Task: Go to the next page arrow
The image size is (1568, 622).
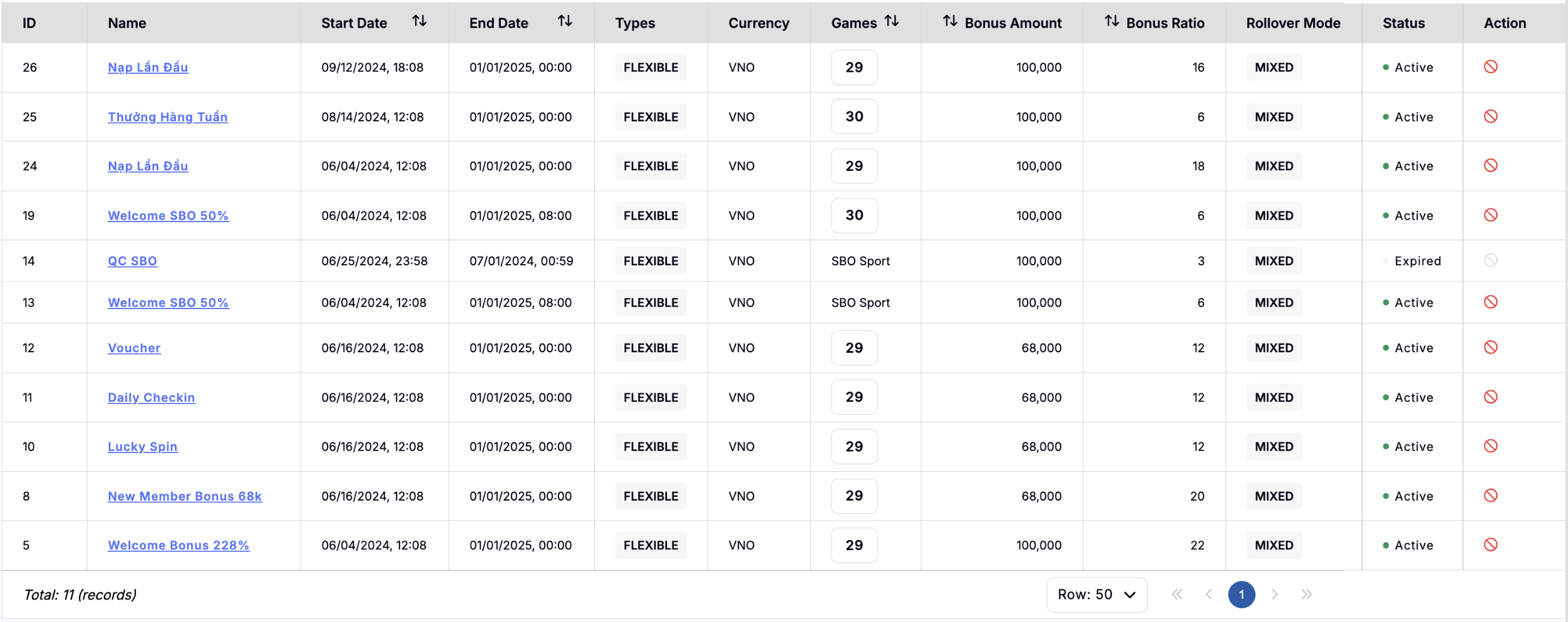Action: pyautogui.click(x=1274, y=594)
